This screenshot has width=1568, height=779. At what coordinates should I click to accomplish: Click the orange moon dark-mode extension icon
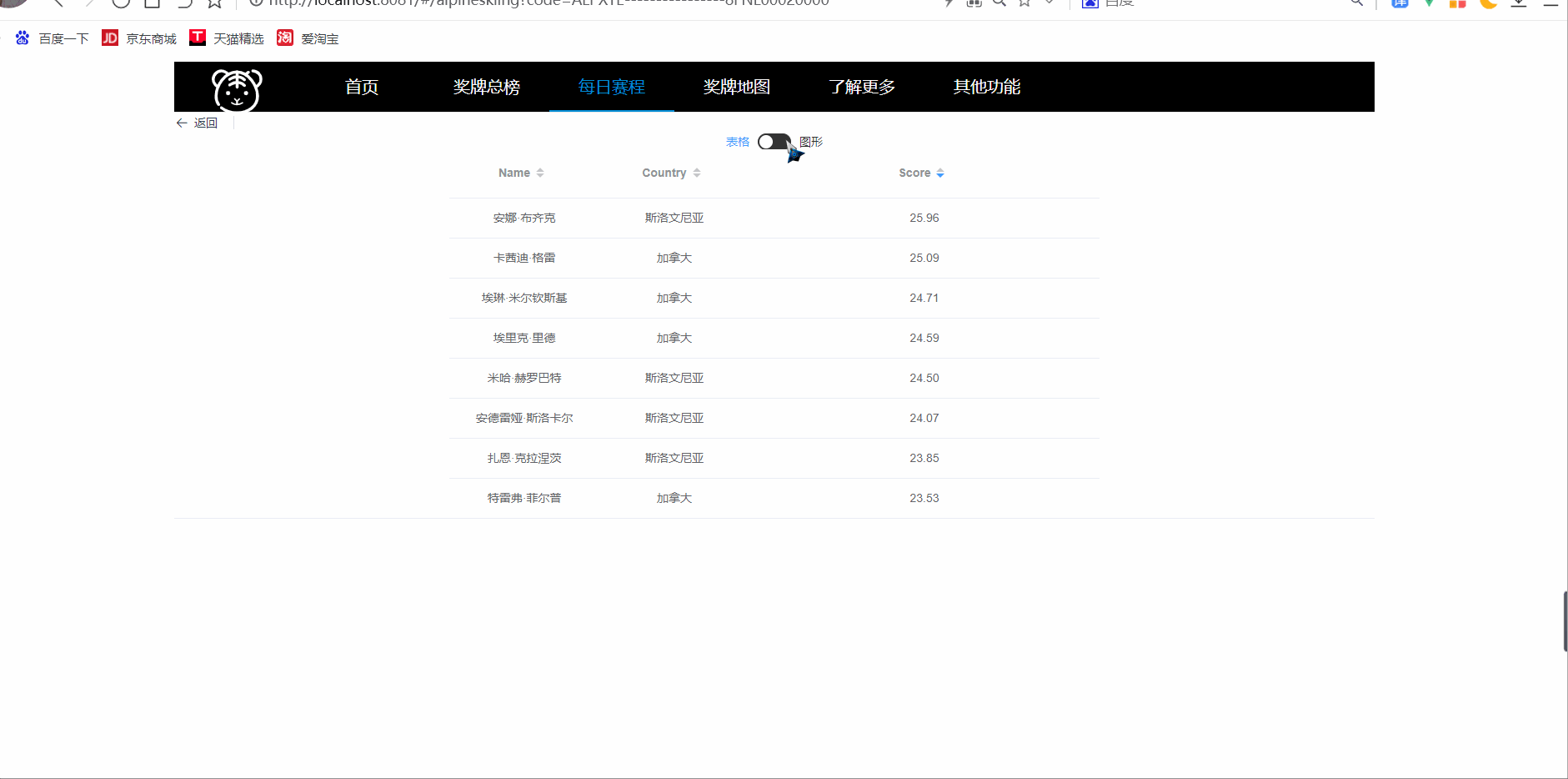pyautogui.click(x=1487, y=4)
